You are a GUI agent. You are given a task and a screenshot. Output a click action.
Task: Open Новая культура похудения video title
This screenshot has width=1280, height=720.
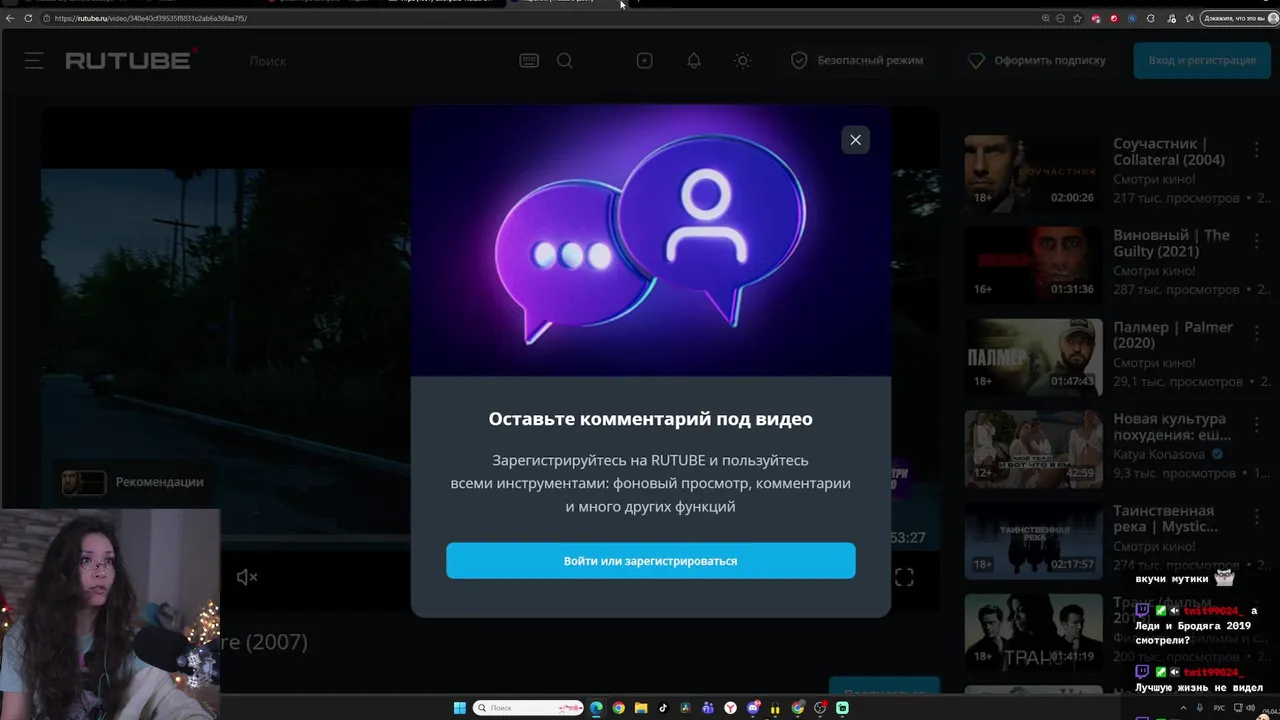coord(1171,427)
